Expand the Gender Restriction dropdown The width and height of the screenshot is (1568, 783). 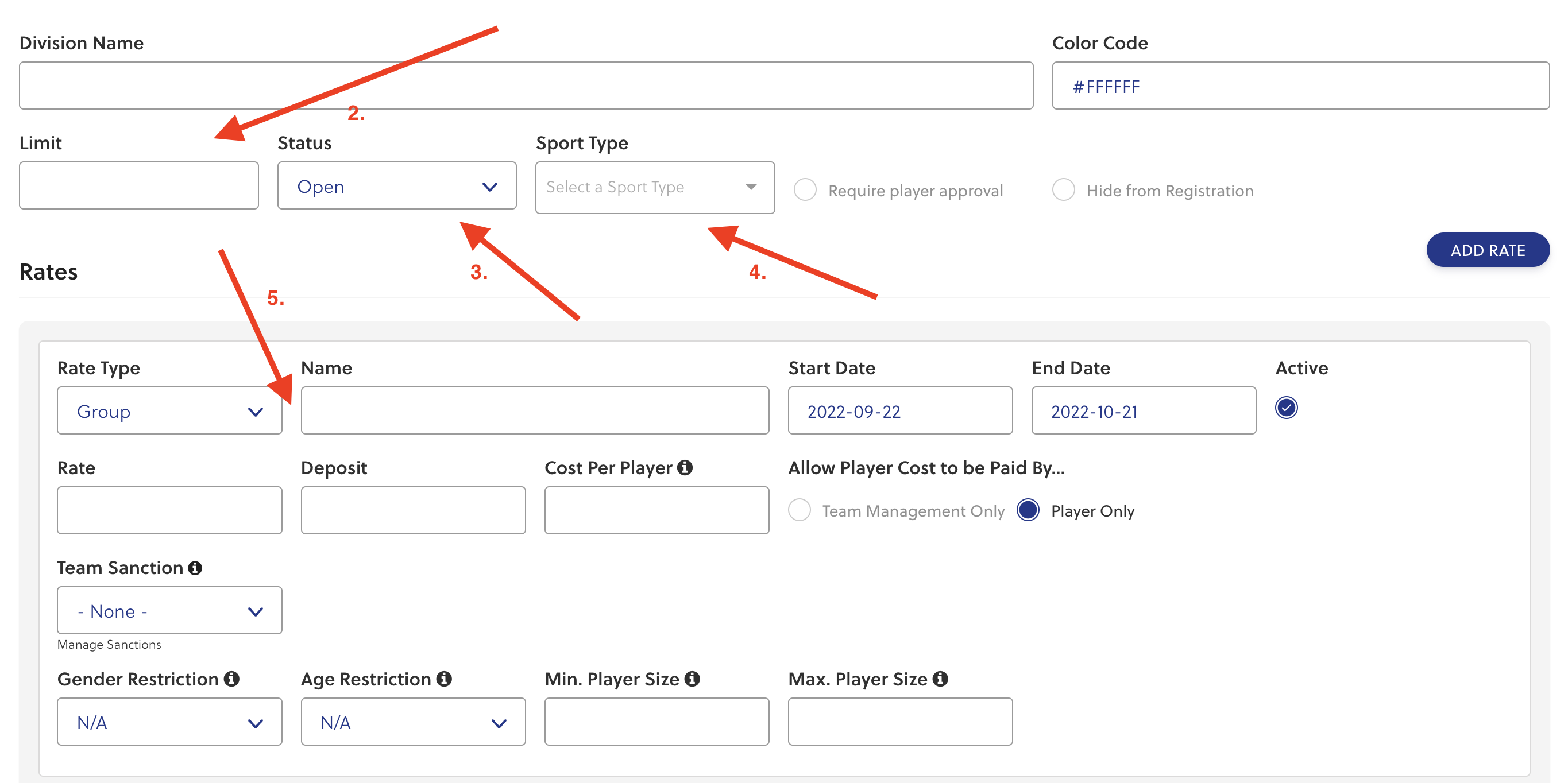tap(169, 722)
